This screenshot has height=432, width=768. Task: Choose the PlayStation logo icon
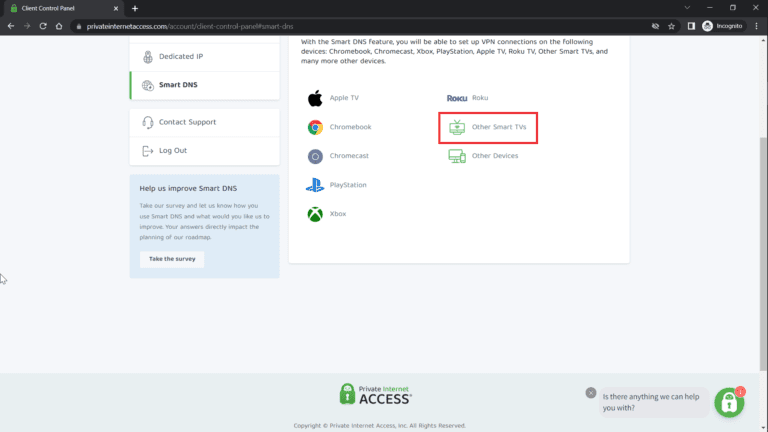point(314,185)
